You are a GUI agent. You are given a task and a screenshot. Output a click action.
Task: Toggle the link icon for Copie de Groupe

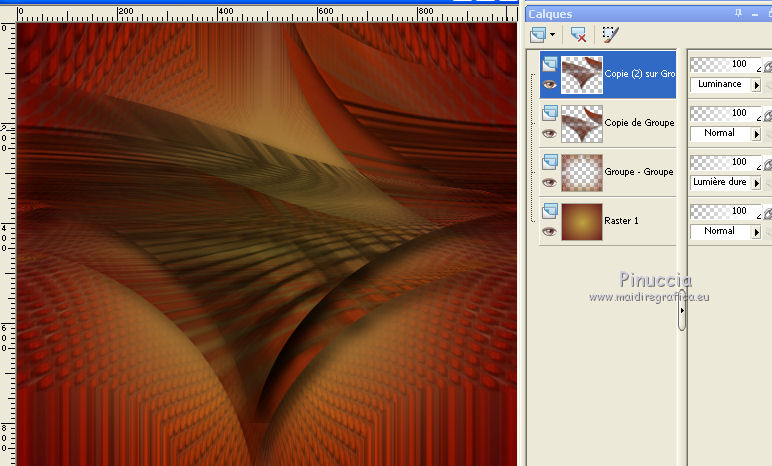[768, 115]
